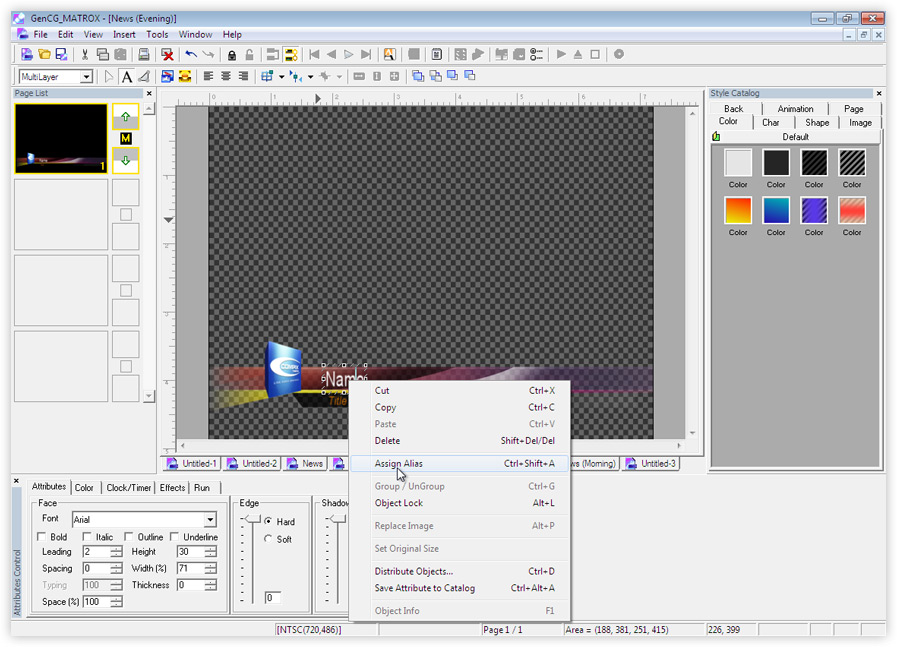Select the text tool in the toolbar
This screenshot has width=897, height=647.
tap(128, 75)
